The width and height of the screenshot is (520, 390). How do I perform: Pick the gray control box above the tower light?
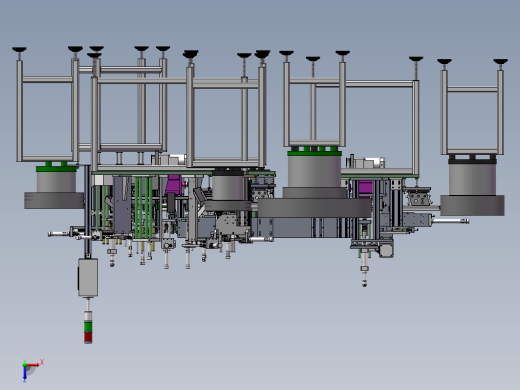click(88, 277)
